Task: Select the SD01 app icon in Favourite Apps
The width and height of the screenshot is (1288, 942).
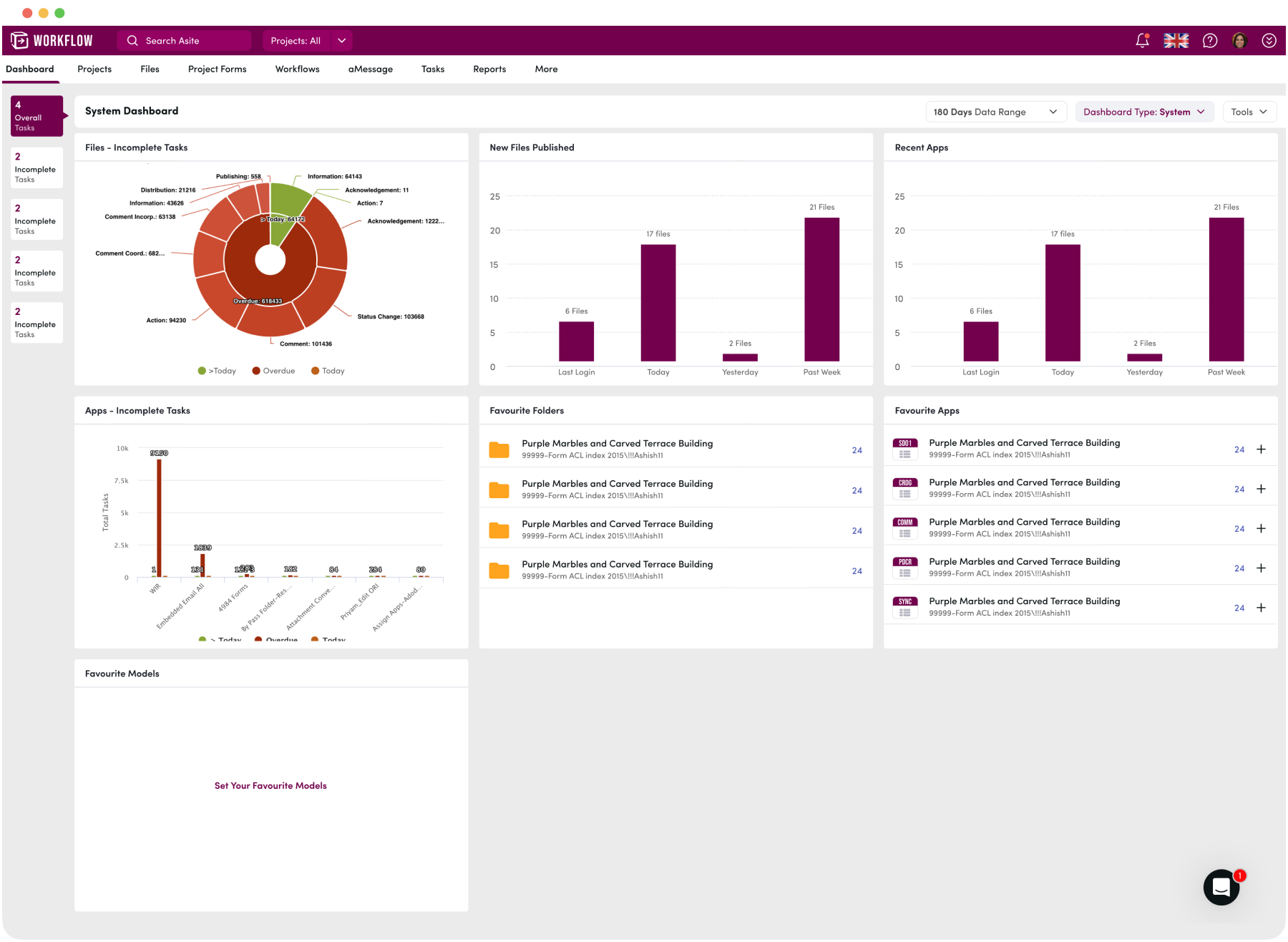Action: coord(904,449)
